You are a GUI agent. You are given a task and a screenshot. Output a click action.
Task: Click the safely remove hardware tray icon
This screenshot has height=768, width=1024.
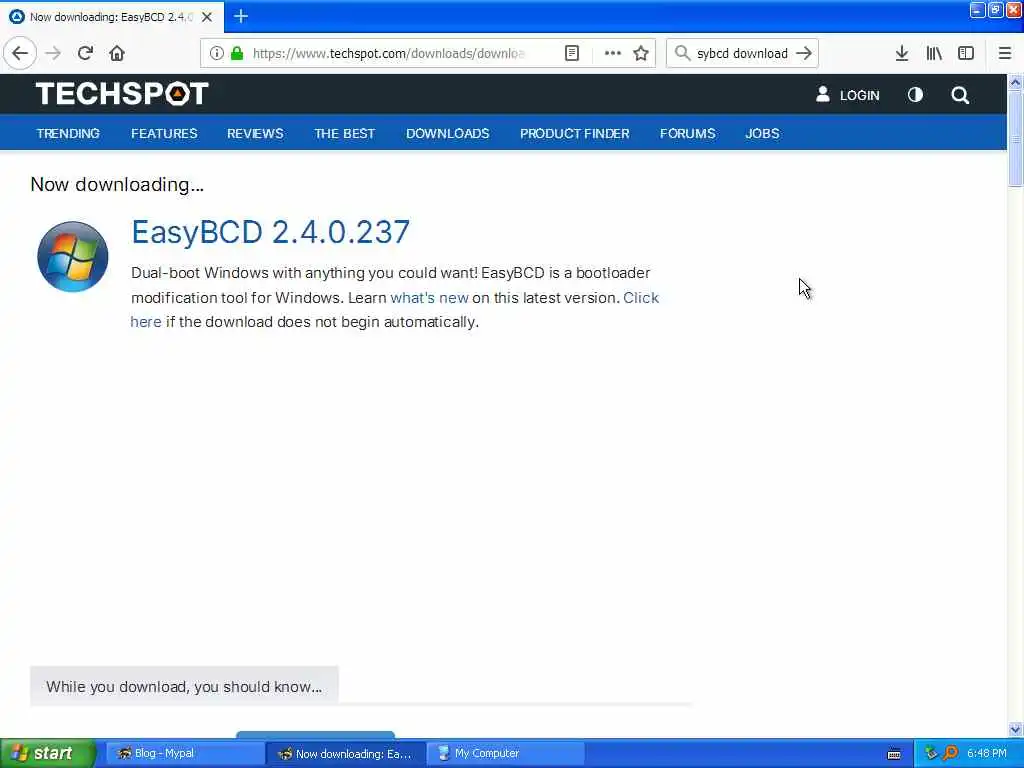pos(931,754)
